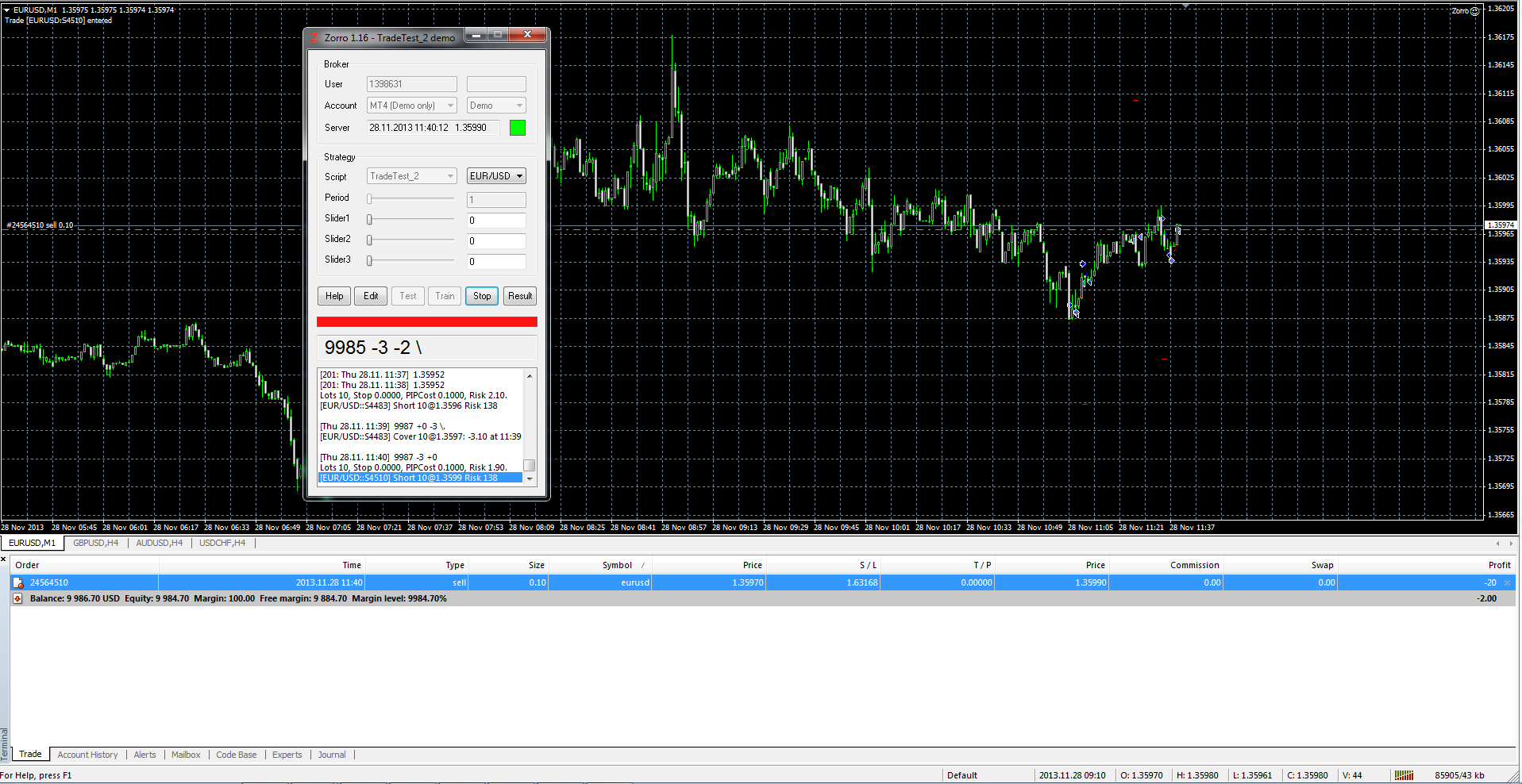Sort orders by the Symbol column header

tap(617, 565)
